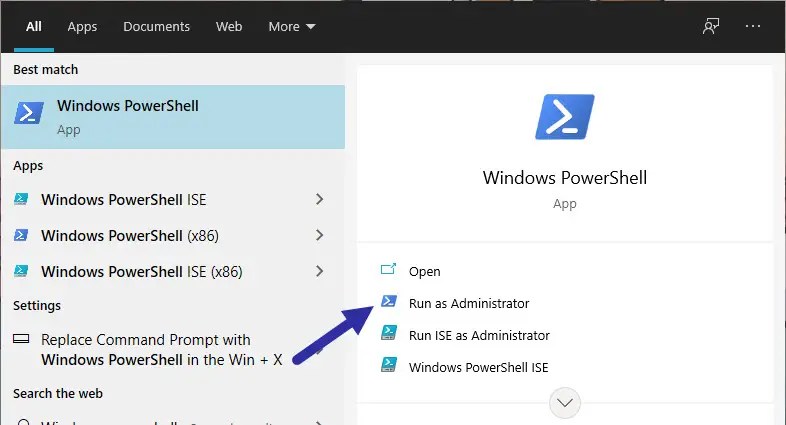Click the Run ISE as Administrator icon
Image resolution: width=786 pixels, height=425 pixels.
388,333
